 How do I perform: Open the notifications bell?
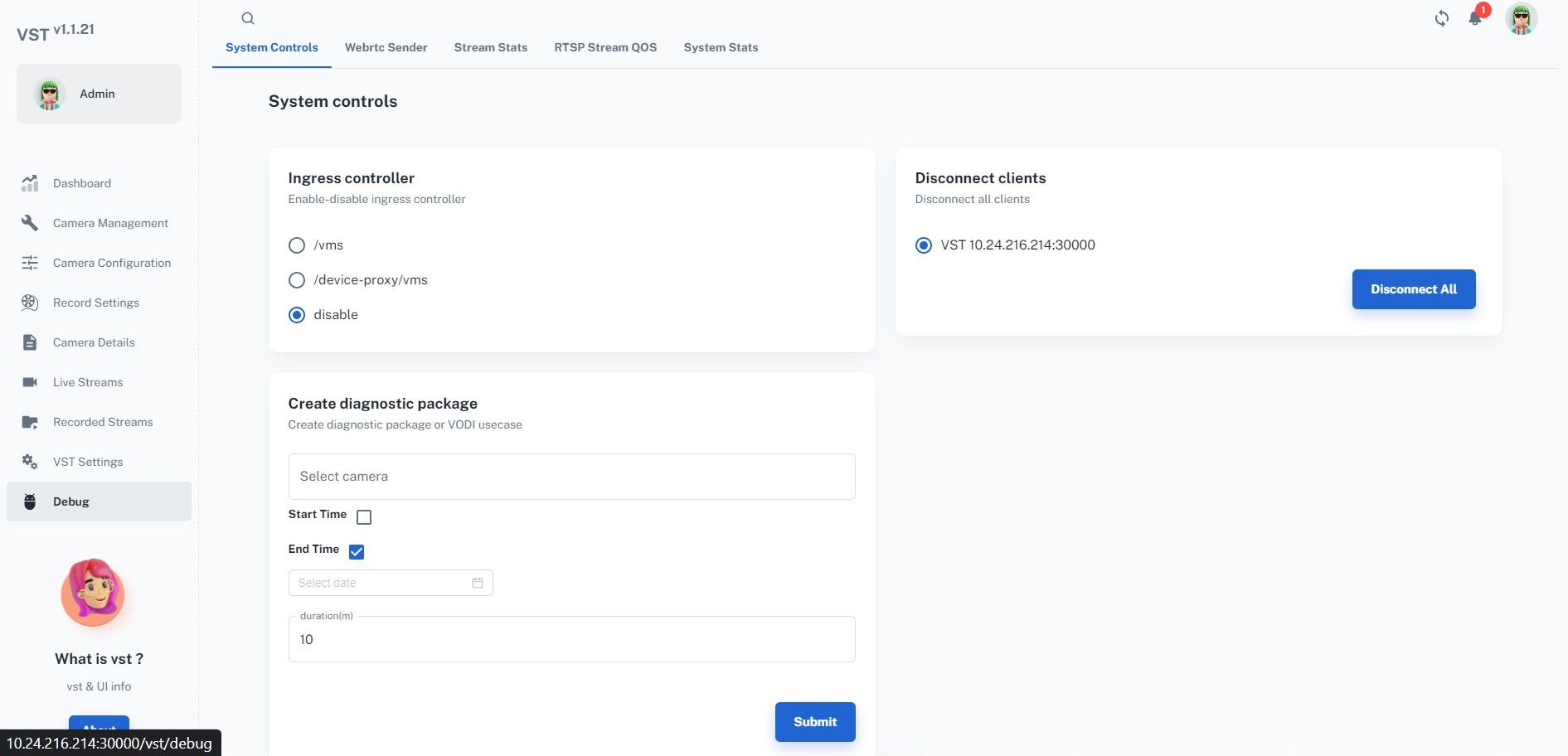point(1475,18)
